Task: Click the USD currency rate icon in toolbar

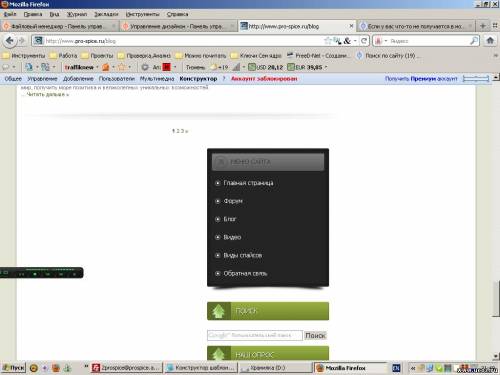Action: tap(252, 67)
